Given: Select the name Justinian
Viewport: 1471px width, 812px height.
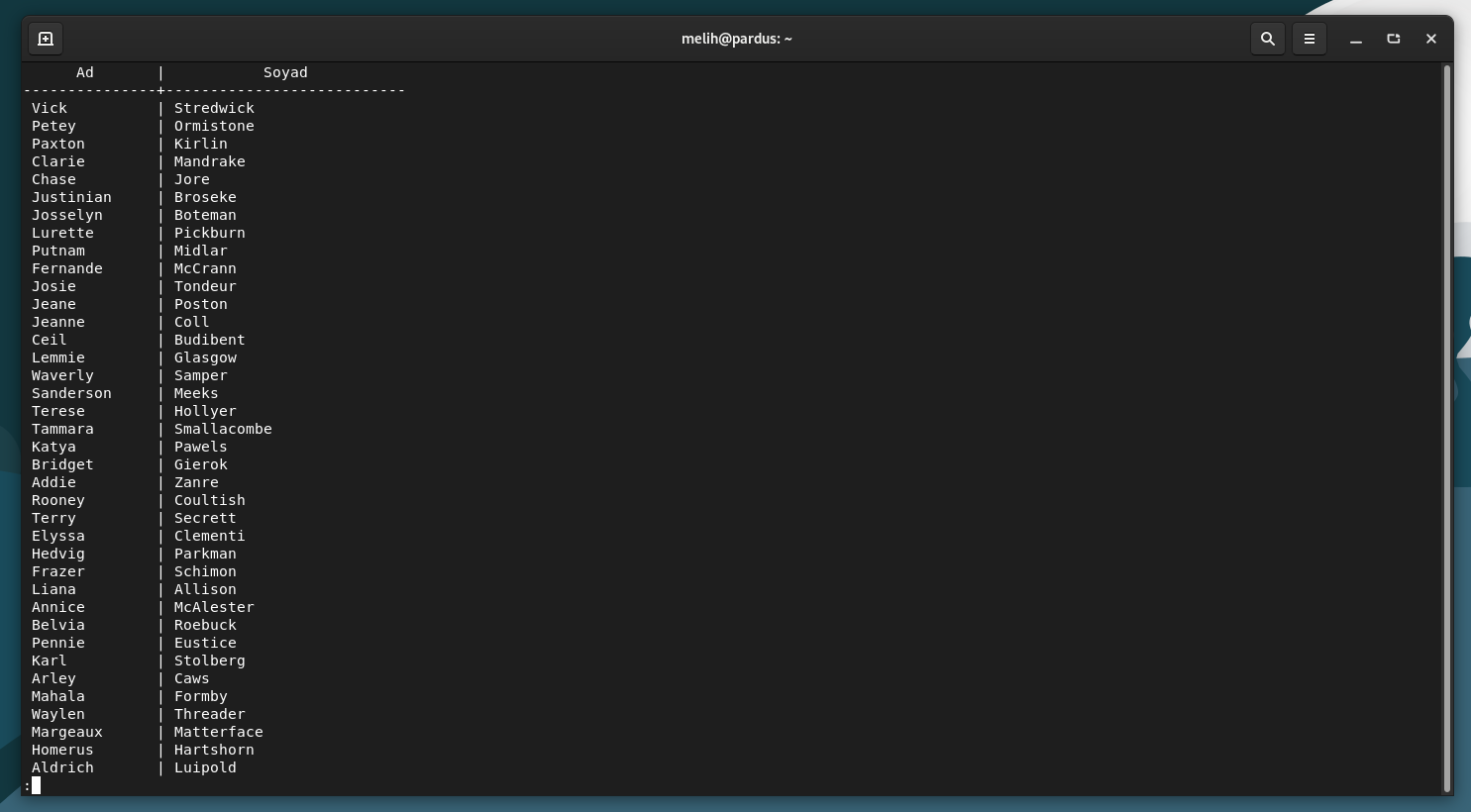Looking at the screenshot, I should pos(71,197).
